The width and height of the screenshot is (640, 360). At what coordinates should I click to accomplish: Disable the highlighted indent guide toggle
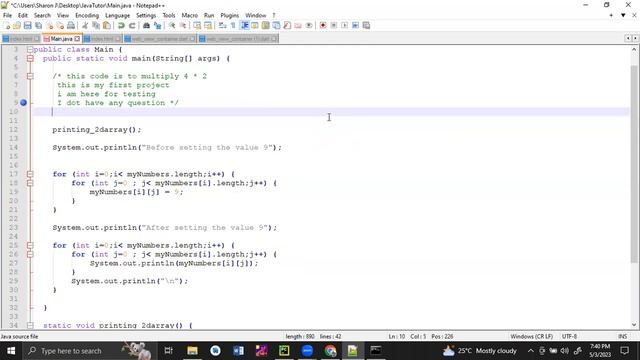pyautogui.click(x=244, y=25)
